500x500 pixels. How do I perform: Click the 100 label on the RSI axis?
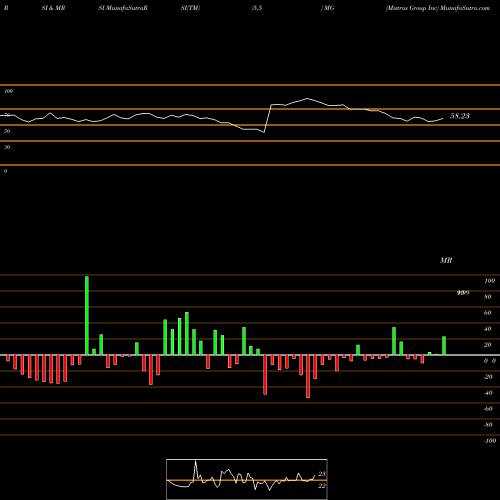pyautogui.click(x=9, y=91)
